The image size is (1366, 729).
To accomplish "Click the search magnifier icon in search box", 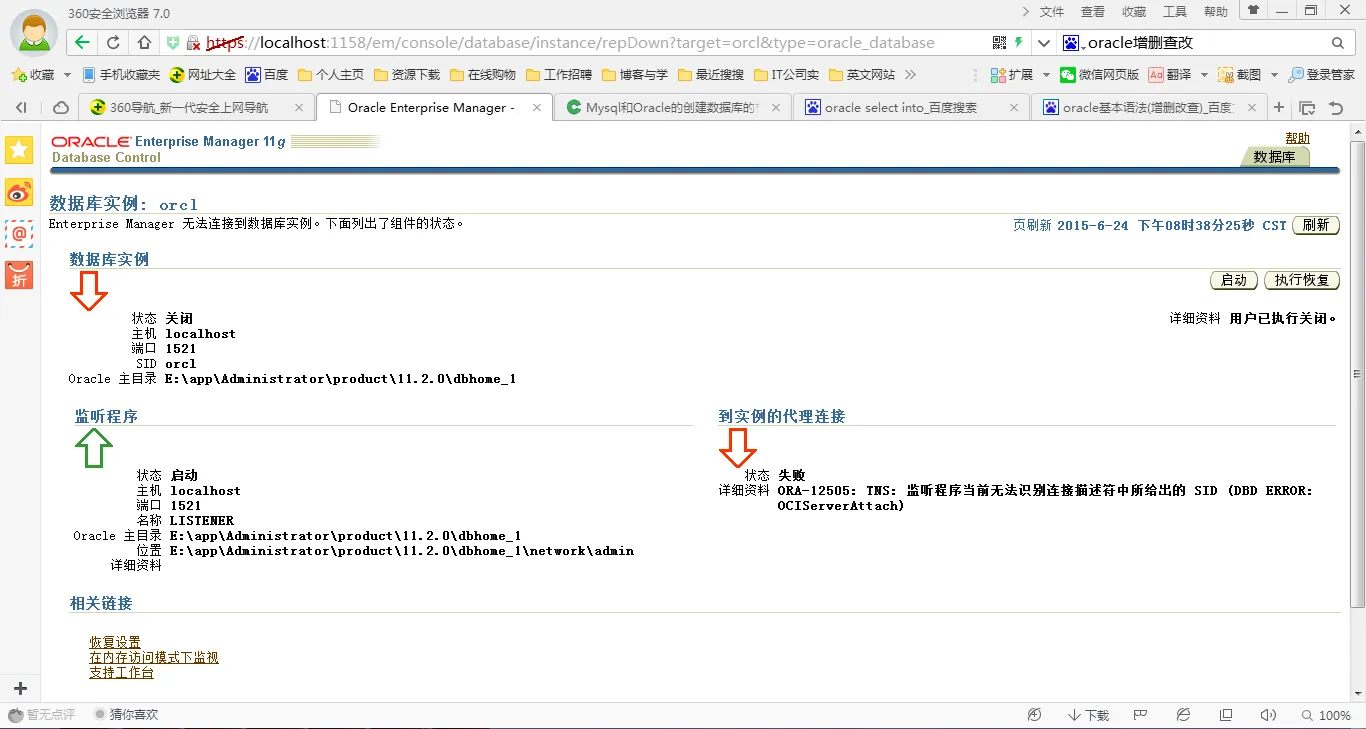I will click(1338, 43).
